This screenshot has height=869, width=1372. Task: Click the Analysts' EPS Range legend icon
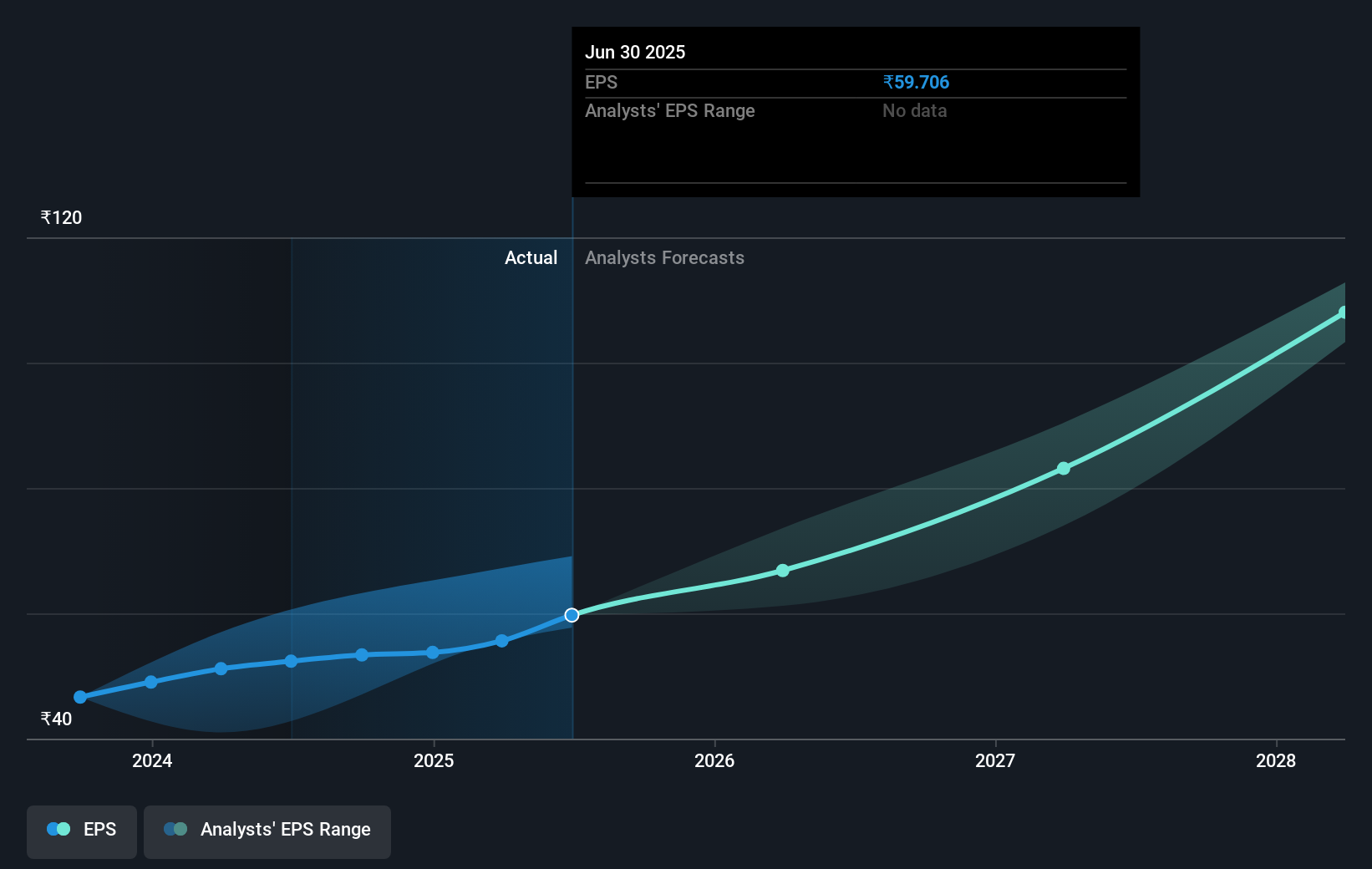[174, 828]
